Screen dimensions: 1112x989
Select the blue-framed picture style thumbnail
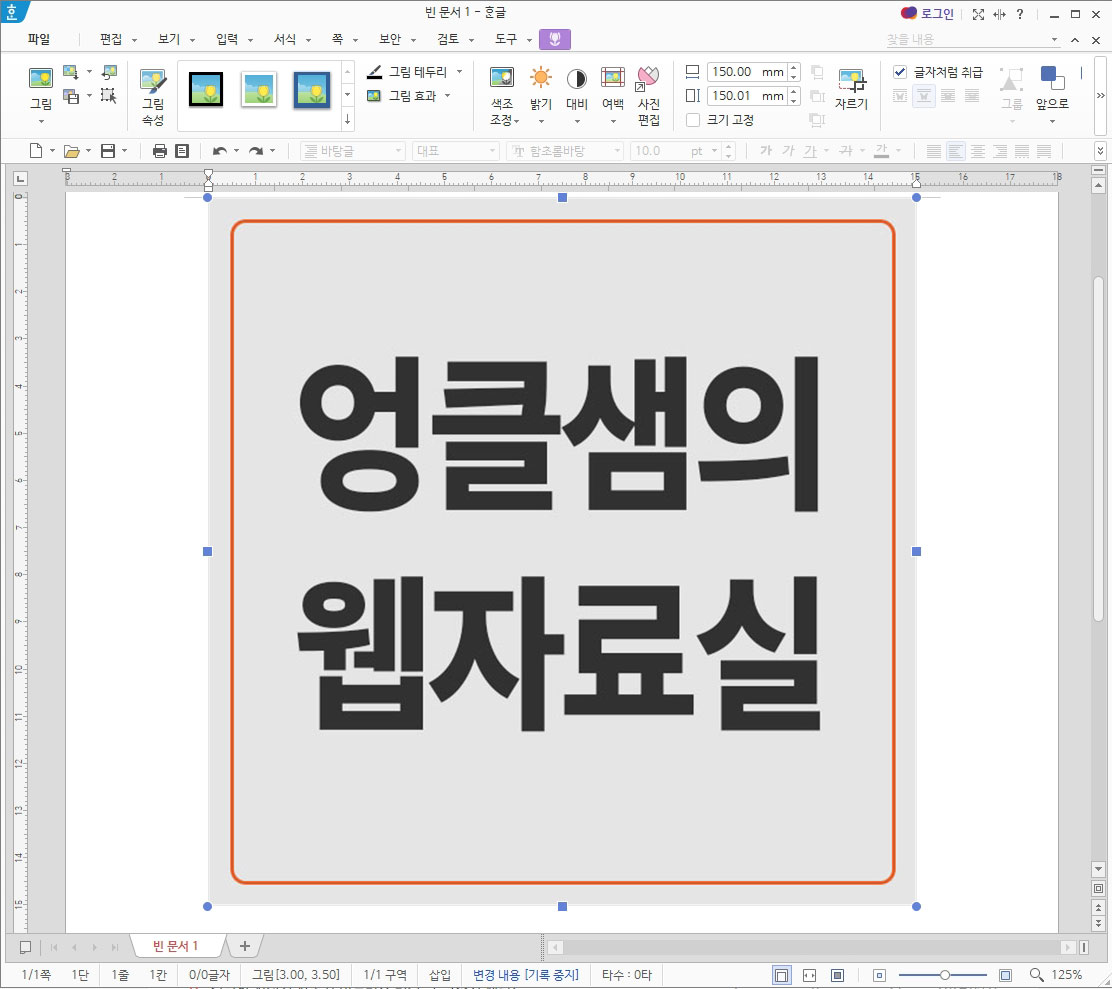click(x=313, y=90)
